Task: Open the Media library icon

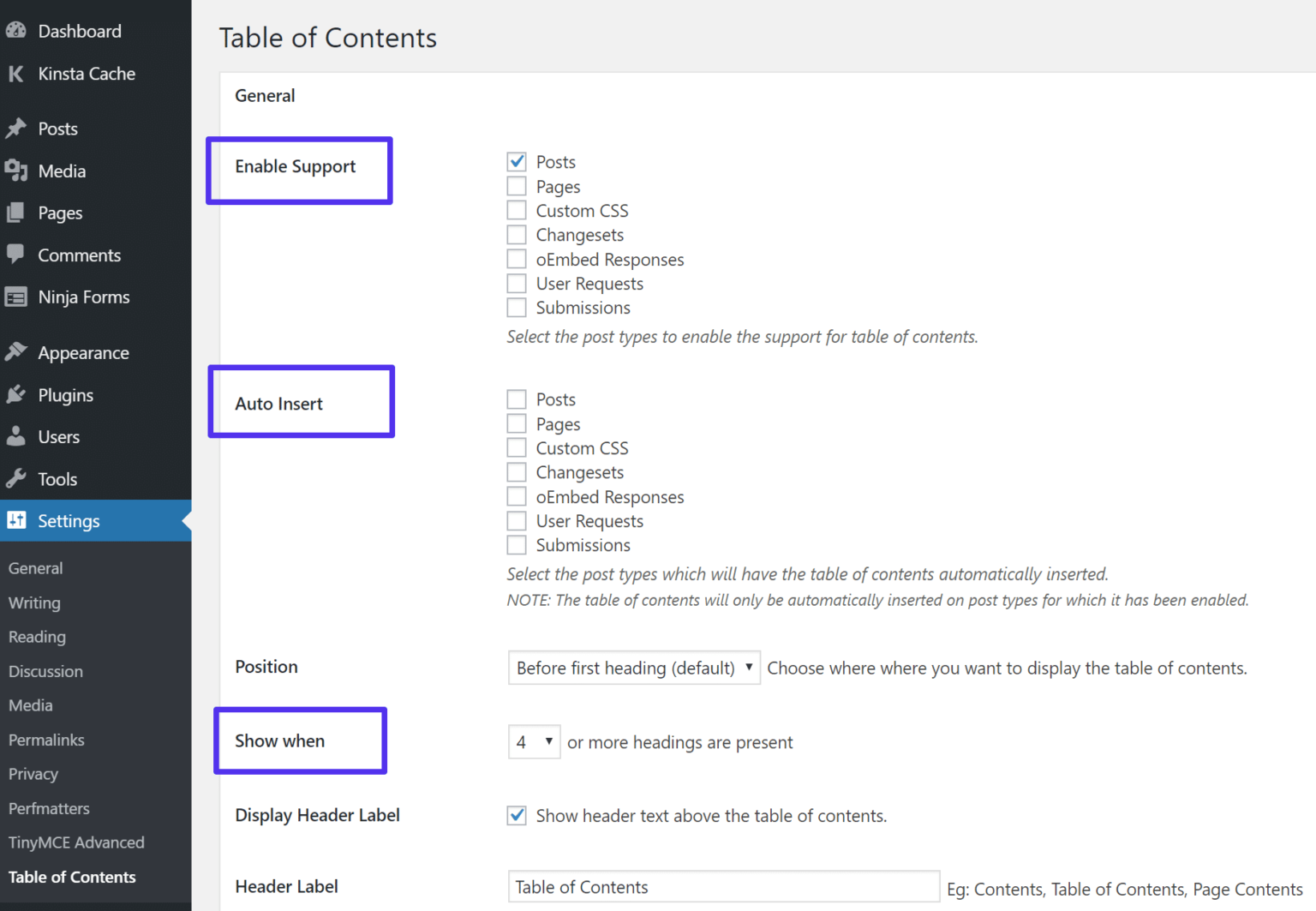Action: [15, 170]
